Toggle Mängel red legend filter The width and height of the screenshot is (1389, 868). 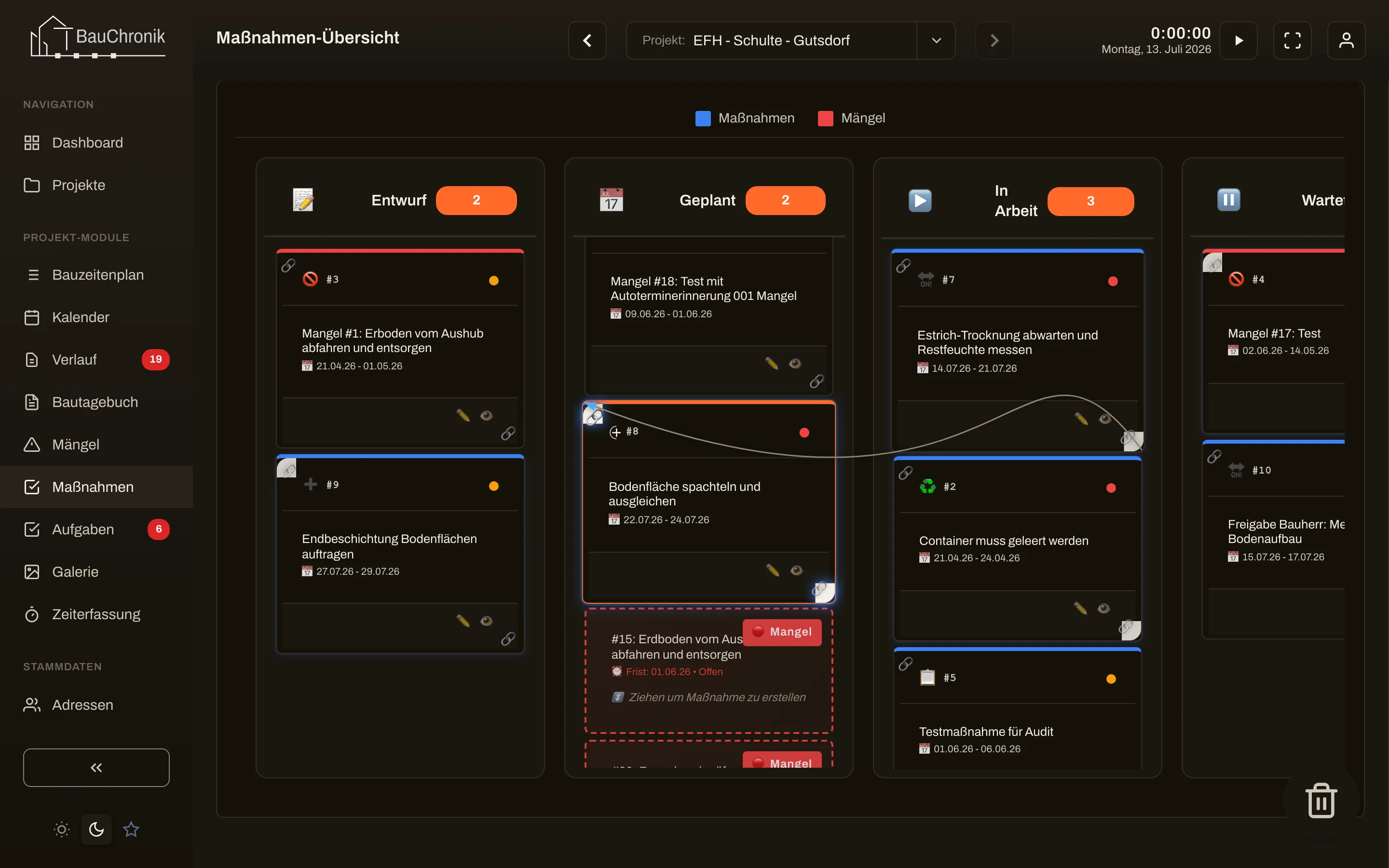click(852, 118)
